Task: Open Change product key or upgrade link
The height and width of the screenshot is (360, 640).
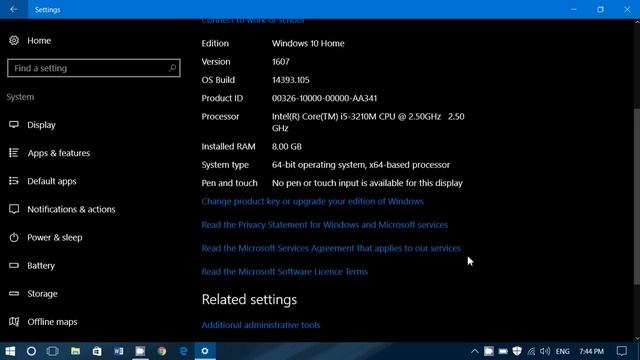Action: (312, 202)
